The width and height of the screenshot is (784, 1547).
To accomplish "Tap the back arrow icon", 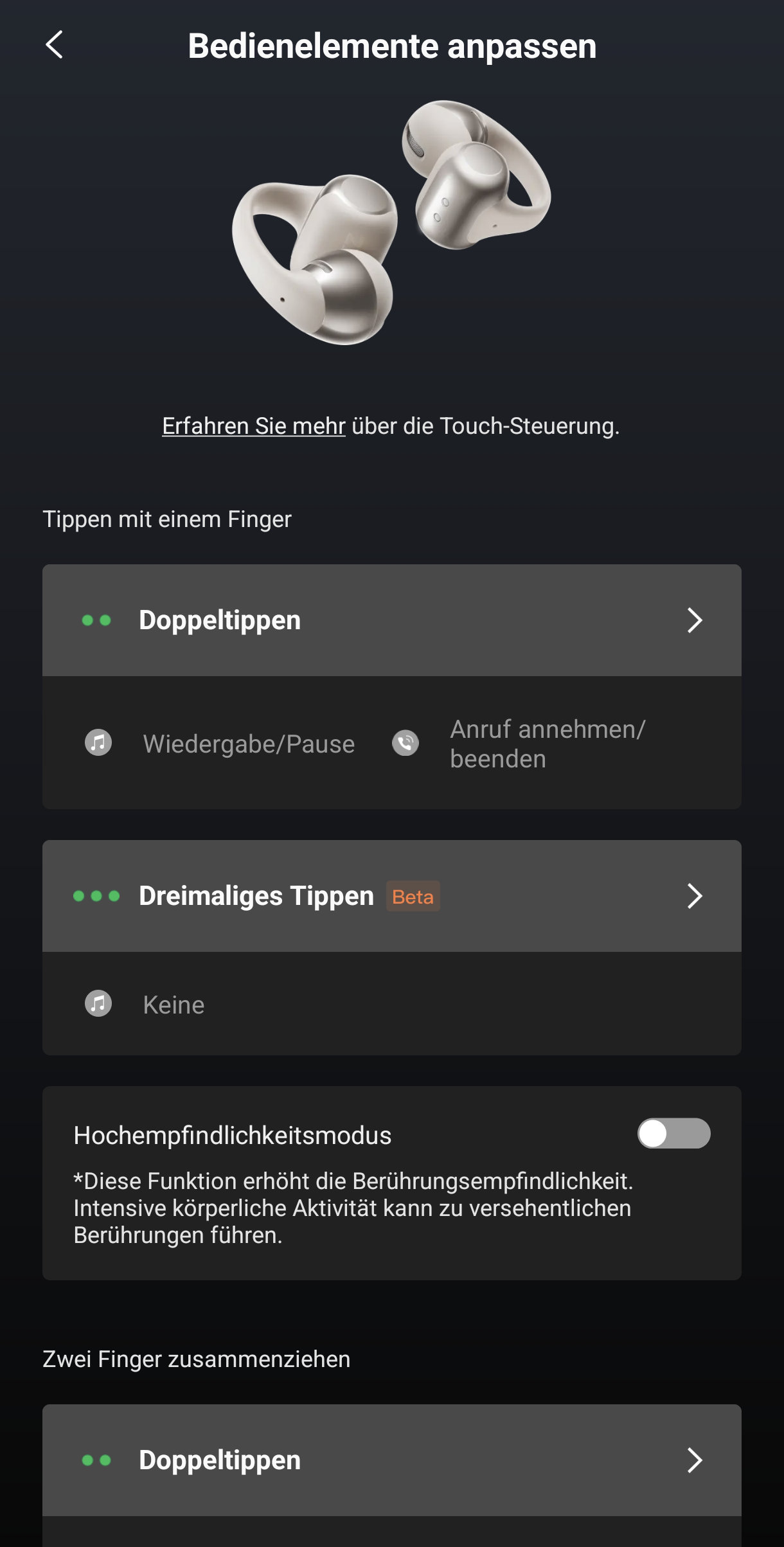I will pos(55,45).
